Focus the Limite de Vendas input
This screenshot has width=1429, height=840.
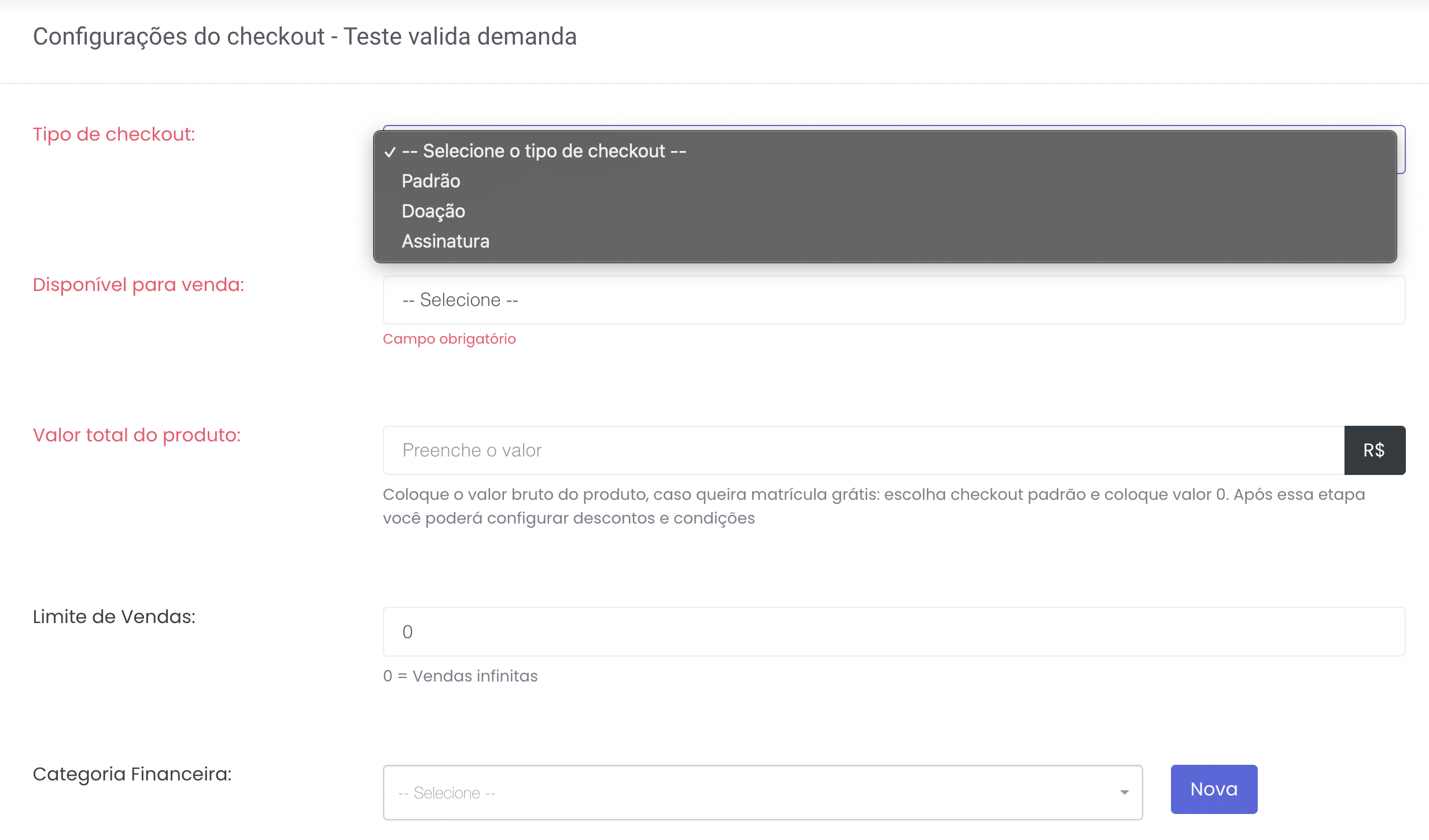pos(893,632)
